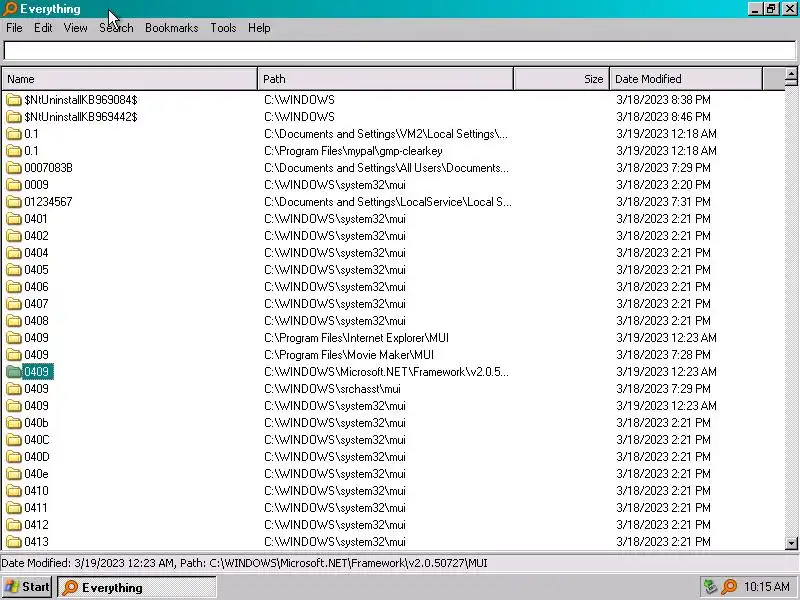The image size is (800, 600).
Task: Select the 0410 folder icon
Action: coord(14,491)
